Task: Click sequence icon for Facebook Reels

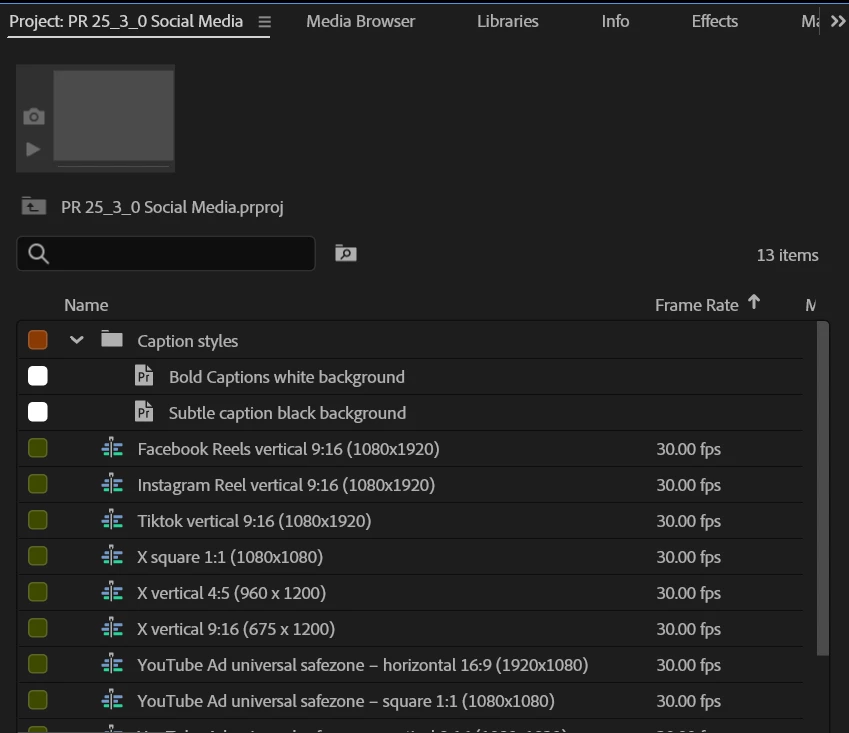Action: click(112, 448)
